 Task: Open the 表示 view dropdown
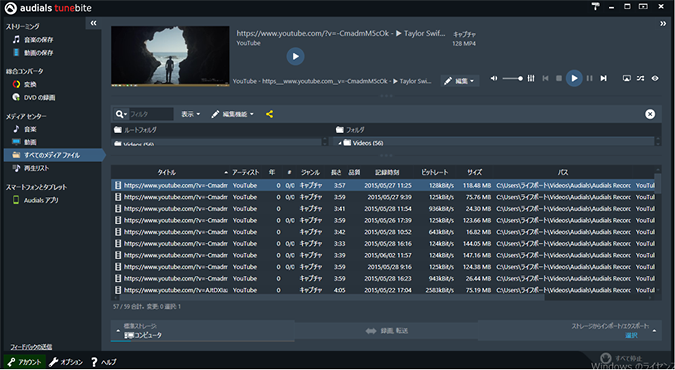(190, 114)
